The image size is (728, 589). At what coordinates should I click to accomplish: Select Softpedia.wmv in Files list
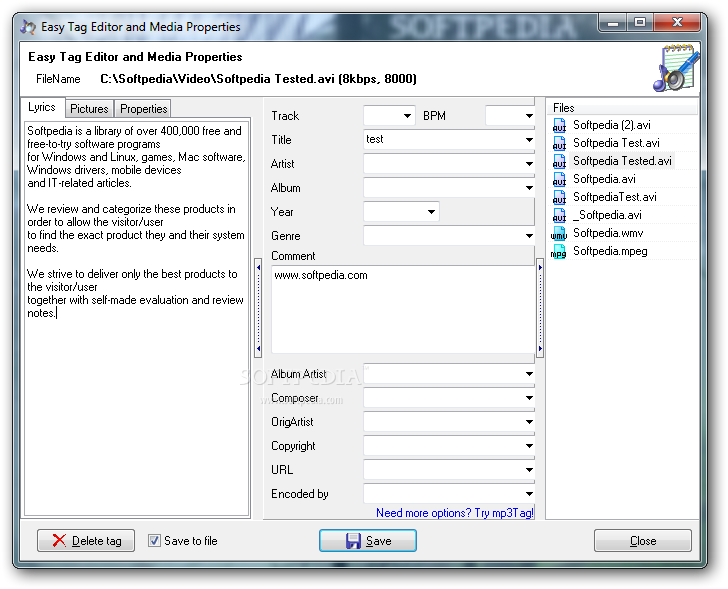point(608,233)
